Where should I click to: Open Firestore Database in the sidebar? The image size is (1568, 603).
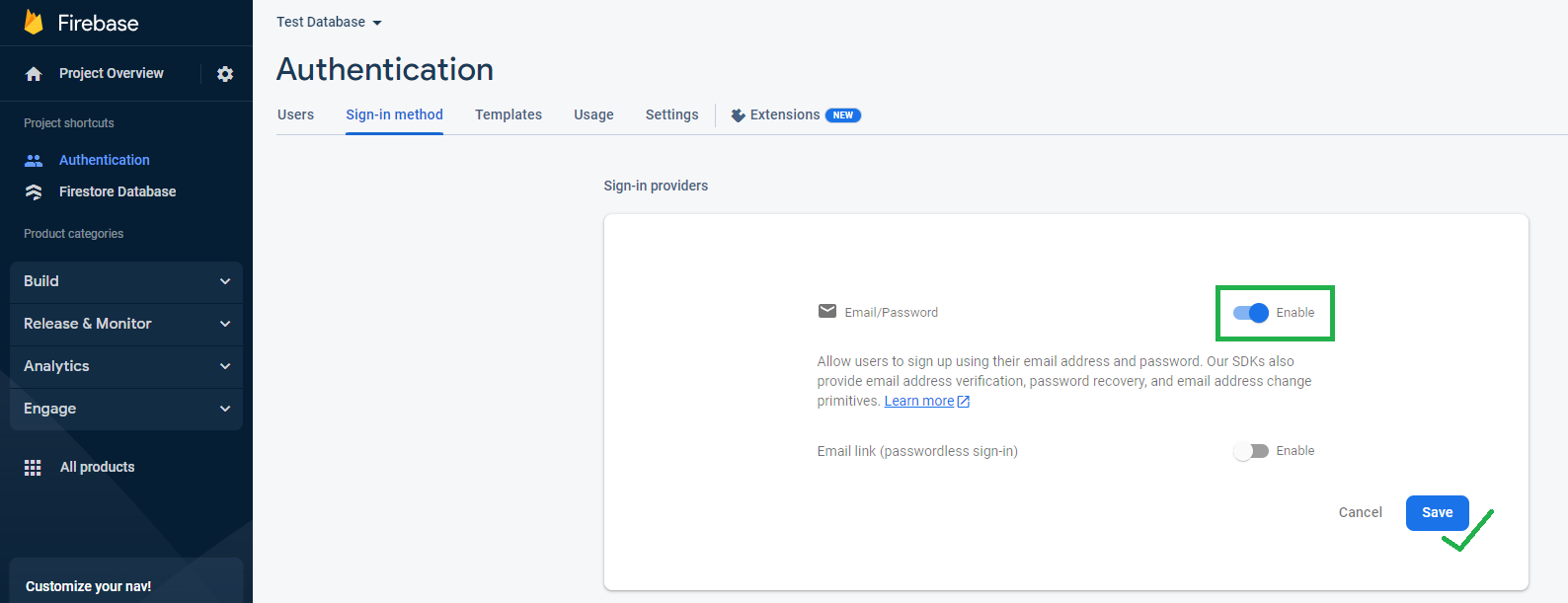point(118,191)
